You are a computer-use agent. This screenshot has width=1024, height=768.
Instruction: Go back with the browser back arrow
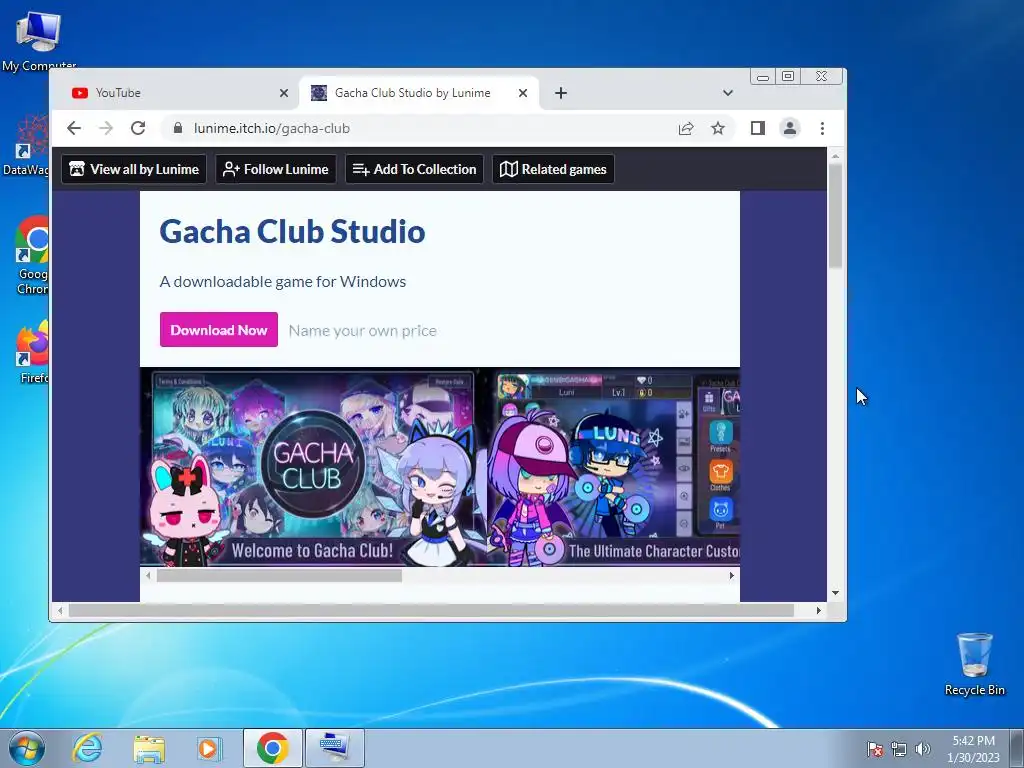74,128
